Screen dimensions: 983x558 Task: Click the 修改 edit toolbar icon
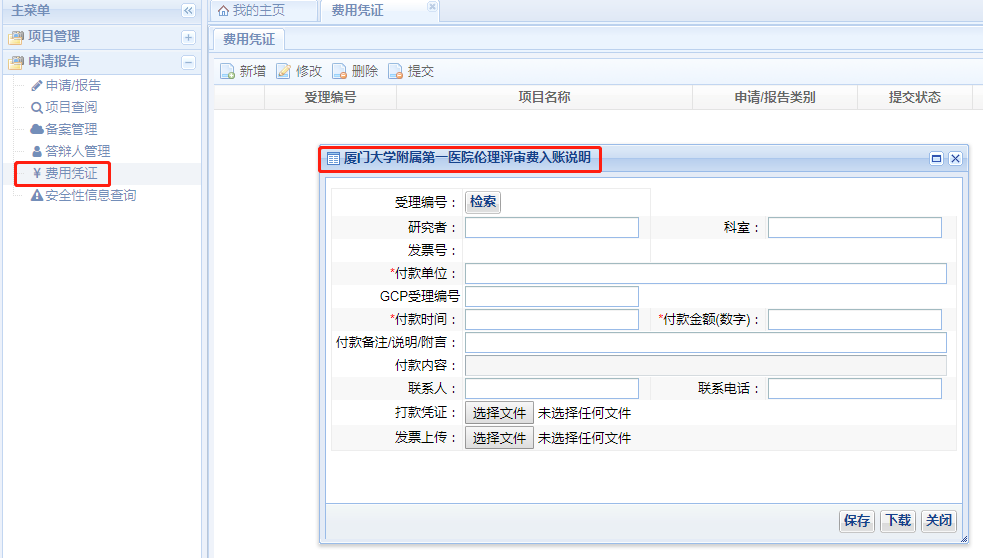(284, 71)
